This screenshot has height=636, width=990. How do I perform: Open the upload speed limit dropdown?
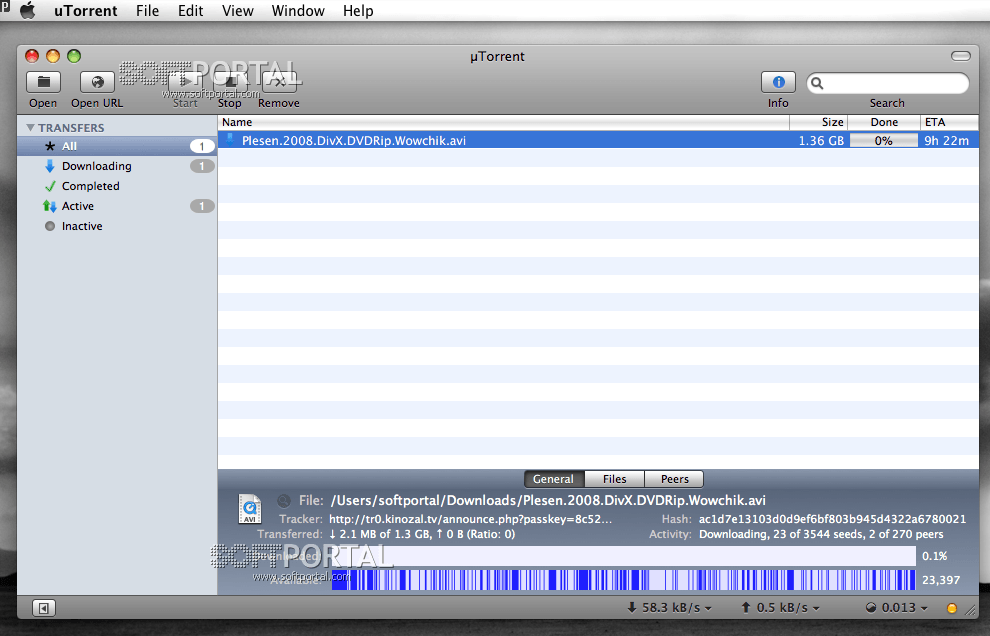(x=780, y=608)
